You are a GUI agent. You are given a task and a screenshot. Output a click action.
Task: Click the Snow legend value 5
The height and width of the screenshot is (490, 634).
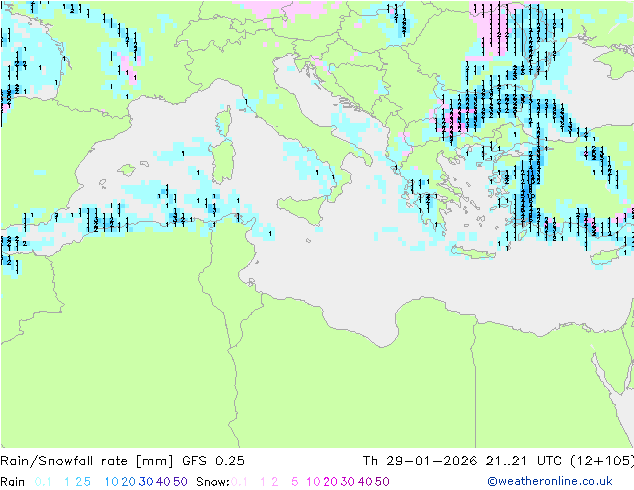(294, 482)
